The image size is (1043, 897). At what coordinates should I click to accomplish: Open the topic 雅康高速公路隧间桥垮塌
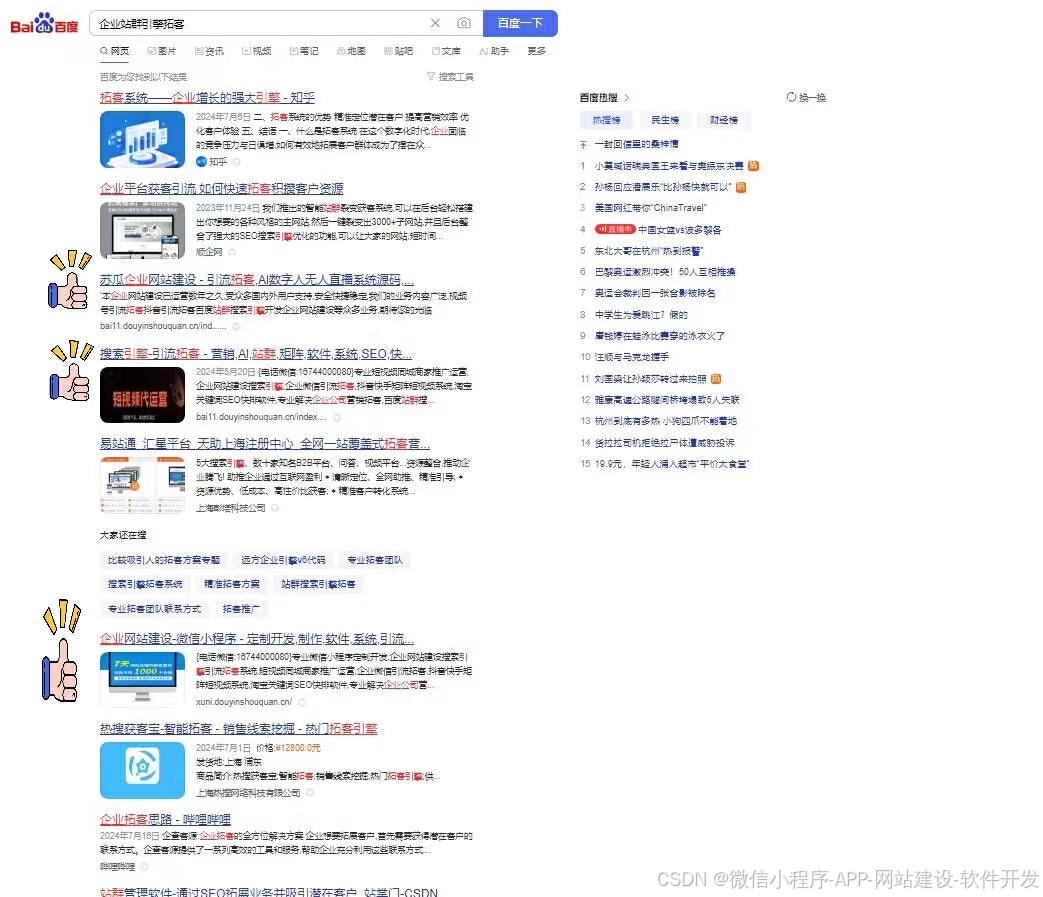667,400
